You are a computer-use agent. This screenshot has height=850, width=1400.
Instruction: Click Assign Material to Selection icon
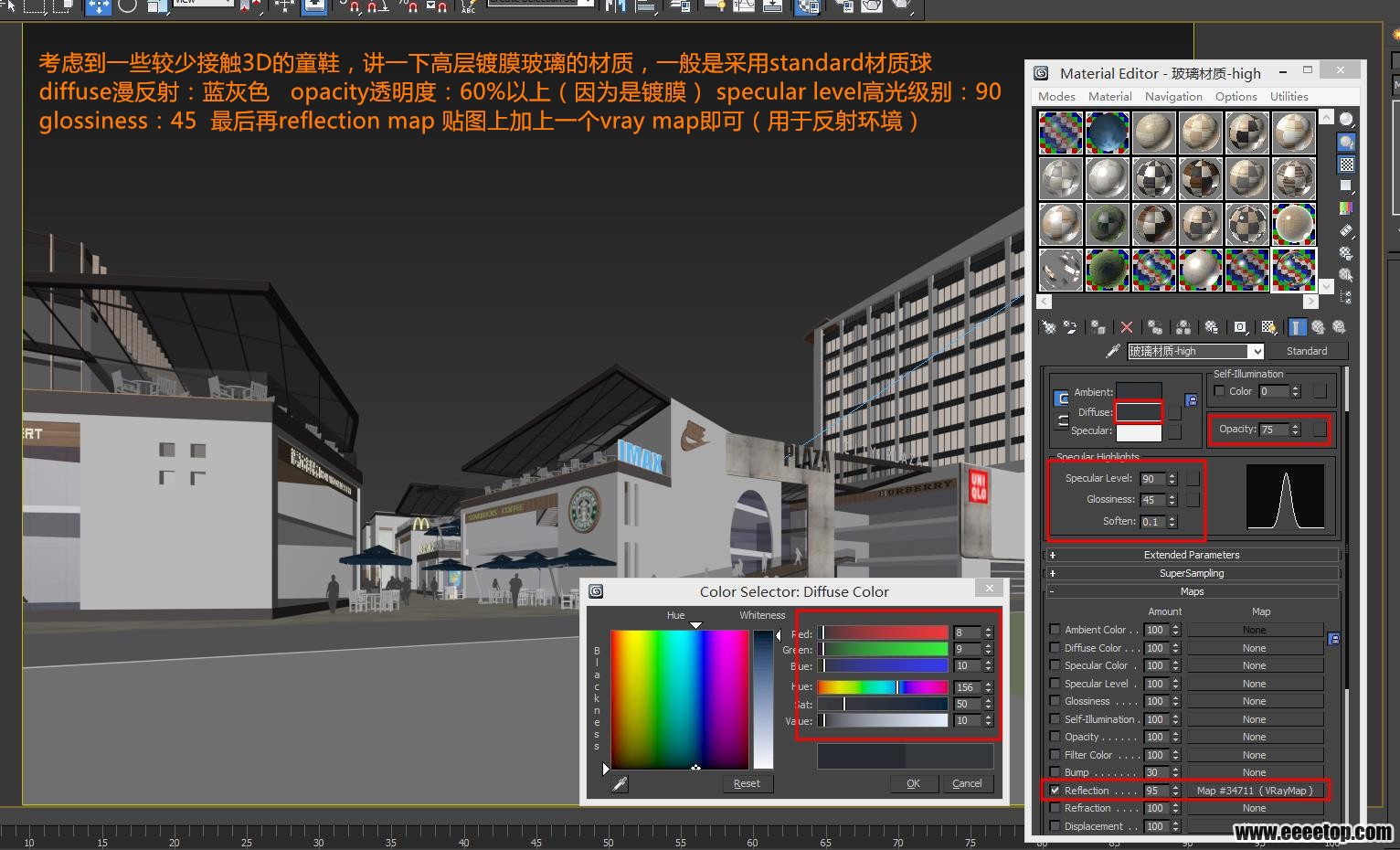click(x=1098, y=327)
